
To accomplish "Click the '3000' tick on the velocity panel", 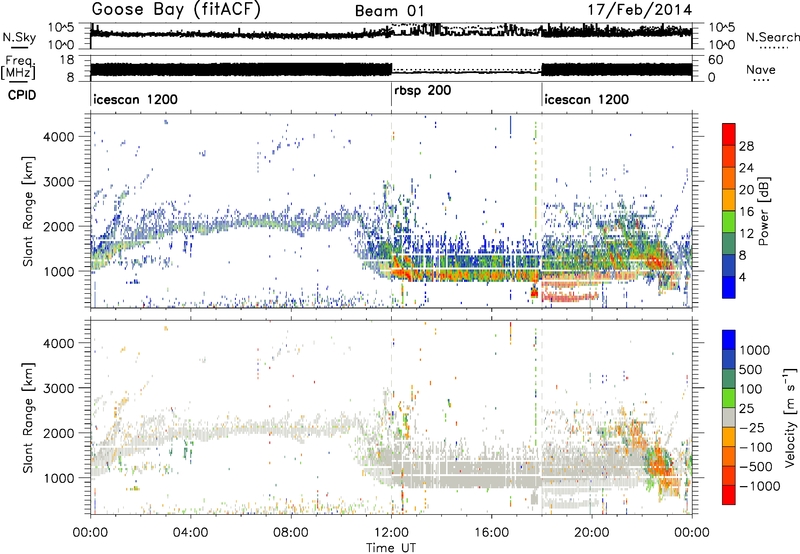I will tap(59, 388).
